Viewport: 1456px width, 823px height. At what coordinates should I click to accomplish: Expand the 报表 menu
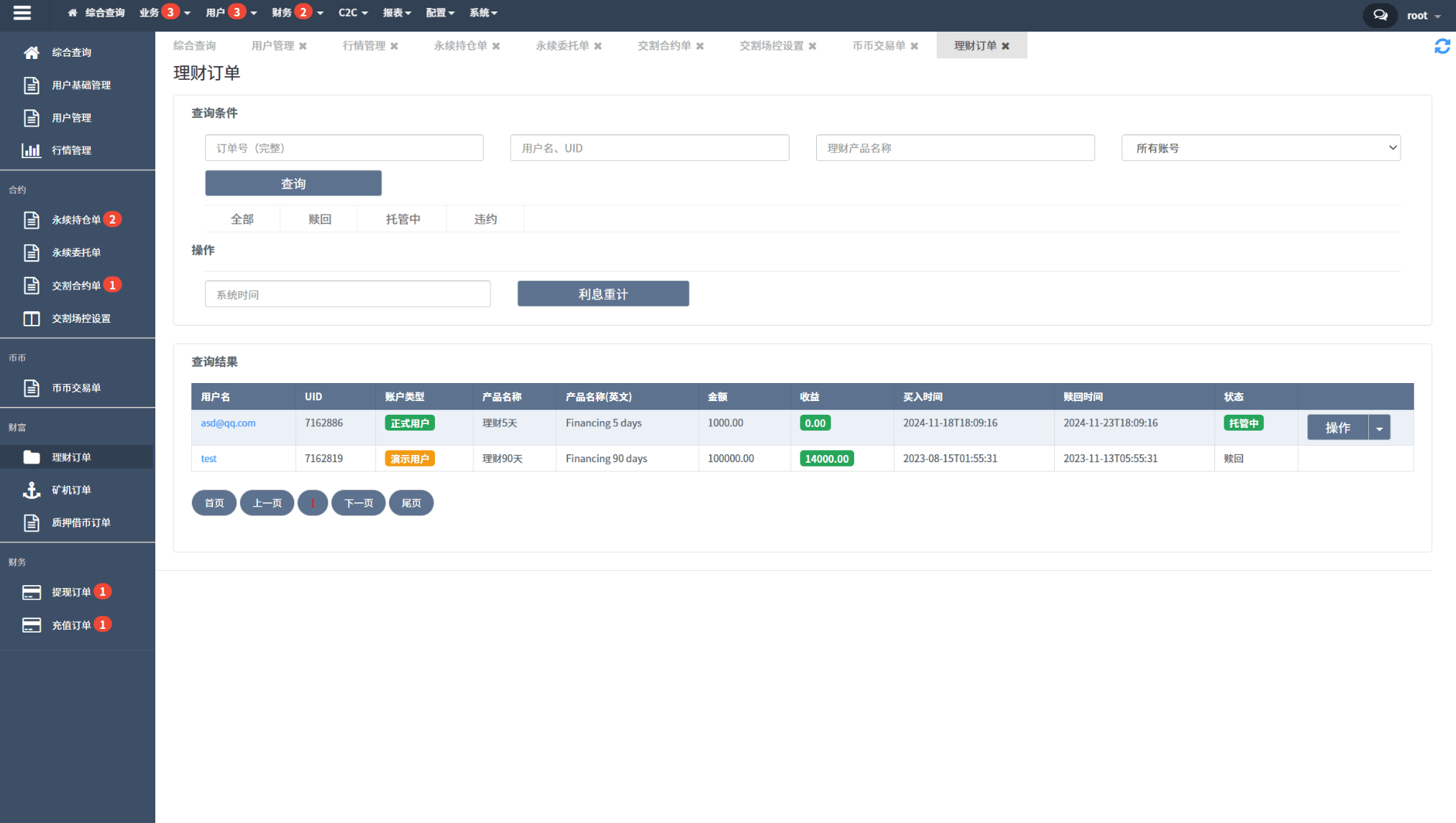coord(397,13)
